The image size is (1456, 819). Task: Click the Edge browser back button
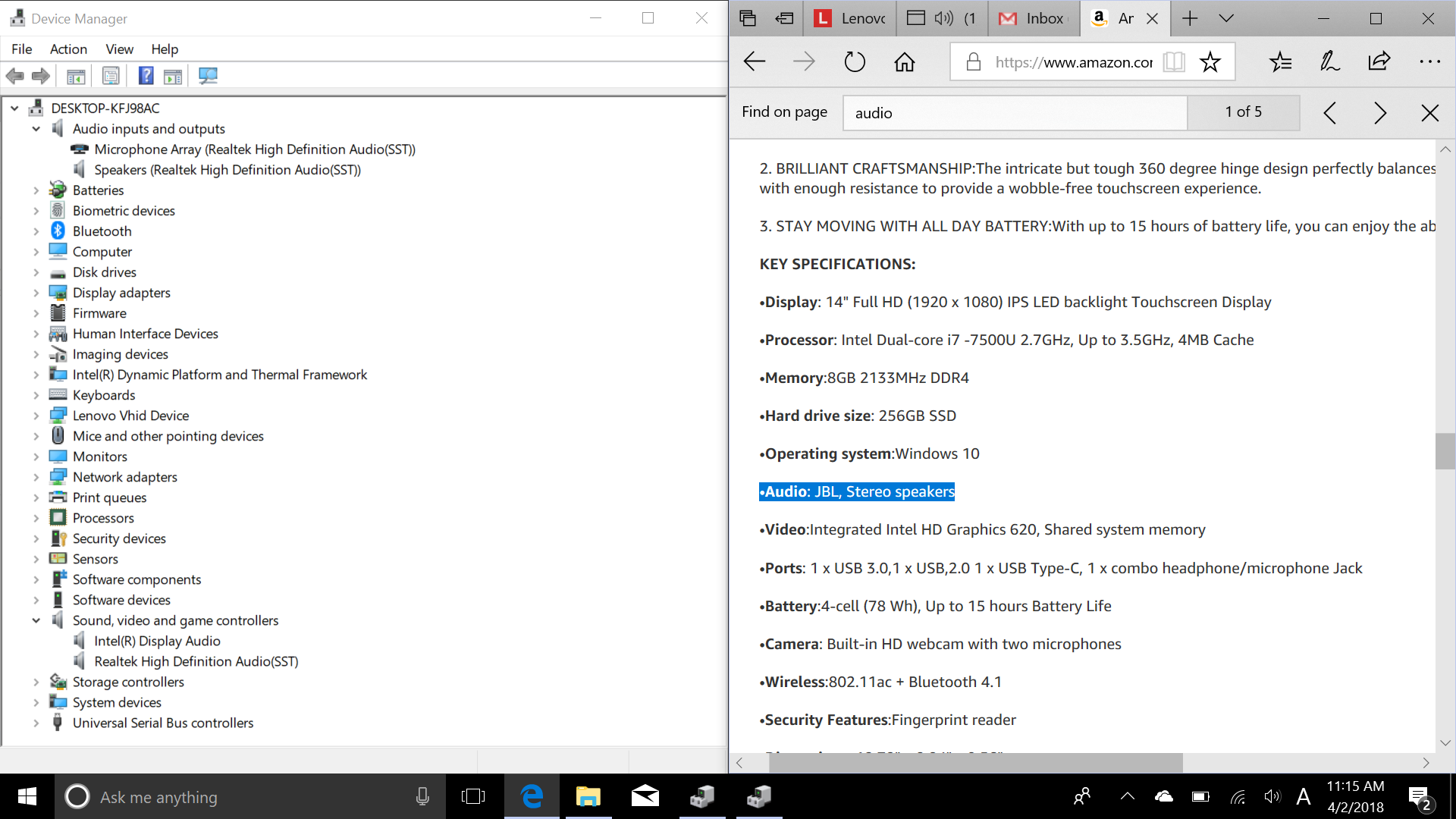pyautogui.click(x=755, y=61)
